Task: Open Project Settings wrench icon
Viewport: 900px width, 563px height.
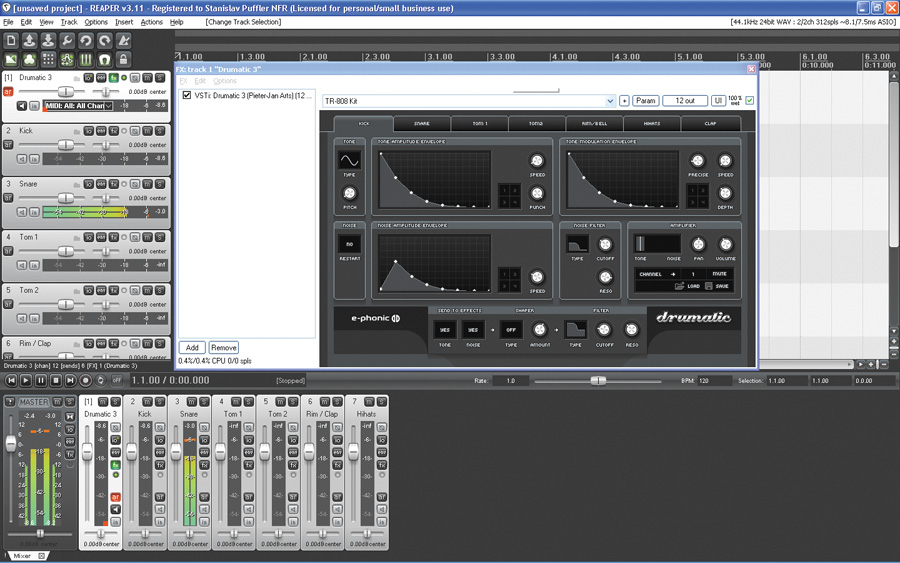Action: point(67,41)
